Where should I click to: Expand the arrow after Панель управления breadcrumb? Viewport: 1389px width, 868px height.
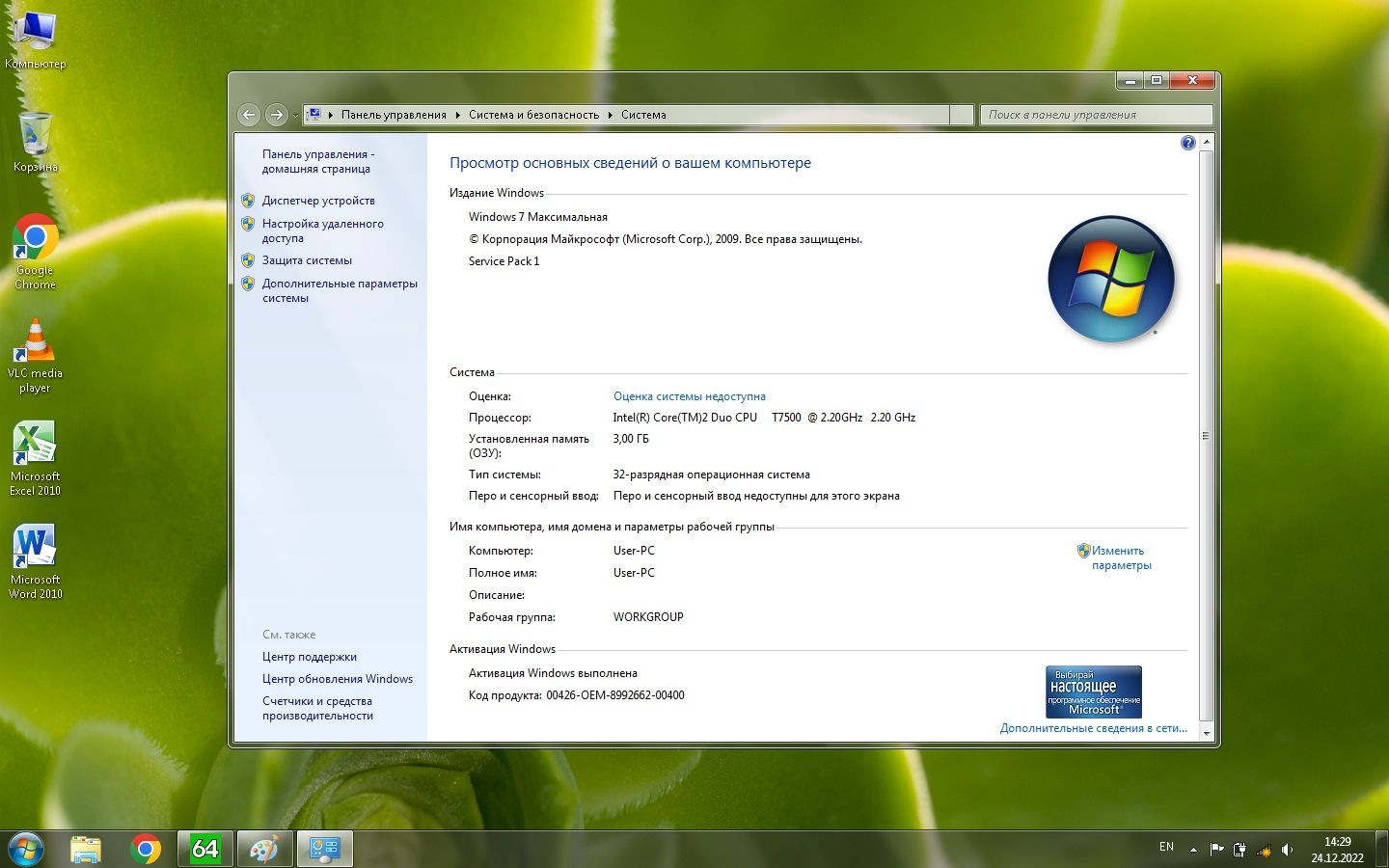click(x=458, y=115)
